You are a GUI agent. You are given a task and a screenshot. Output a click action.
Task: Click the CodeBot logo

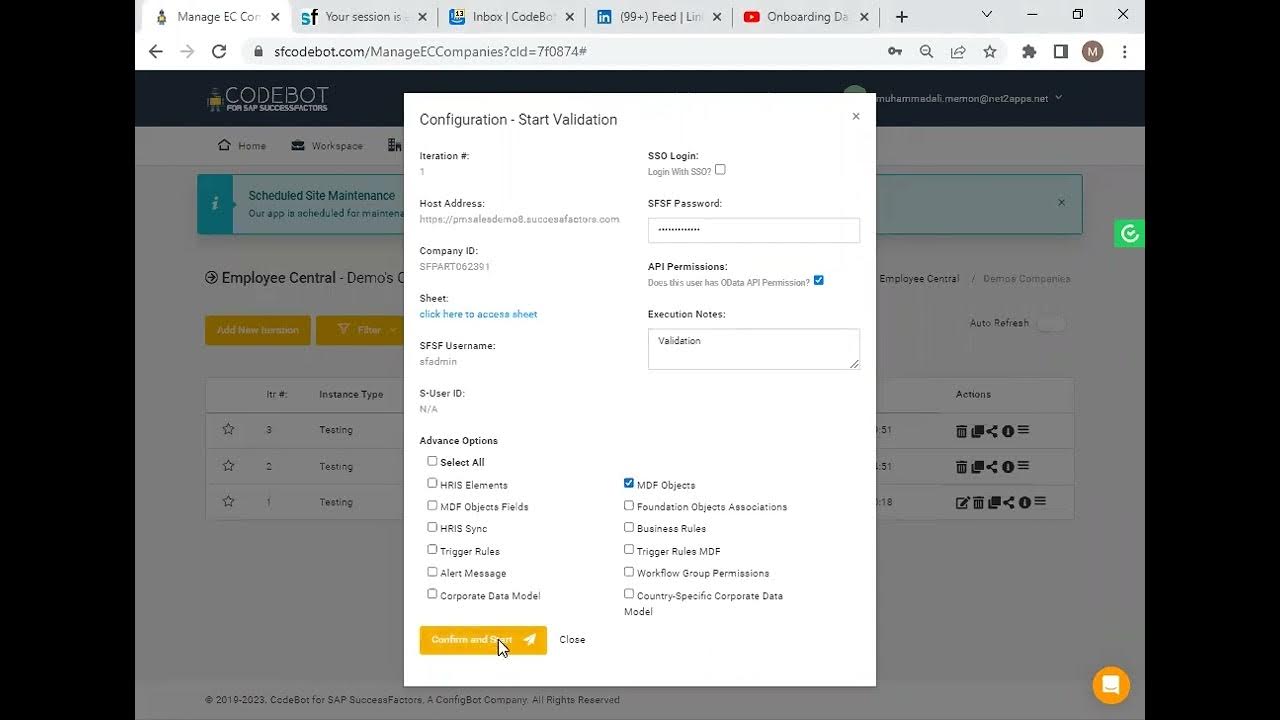tap(267, 99)
